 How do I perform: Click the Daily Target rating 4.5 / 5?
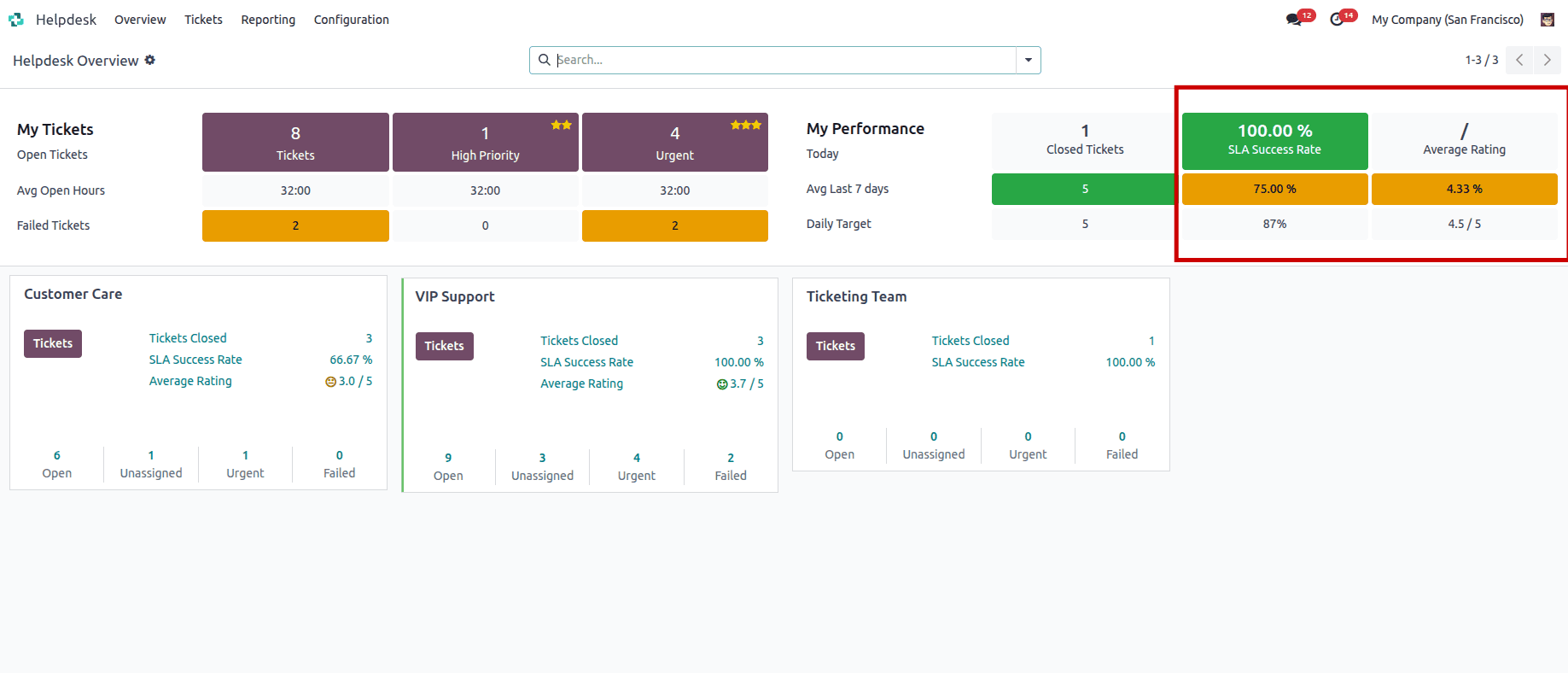click(x=1464, y=224)
